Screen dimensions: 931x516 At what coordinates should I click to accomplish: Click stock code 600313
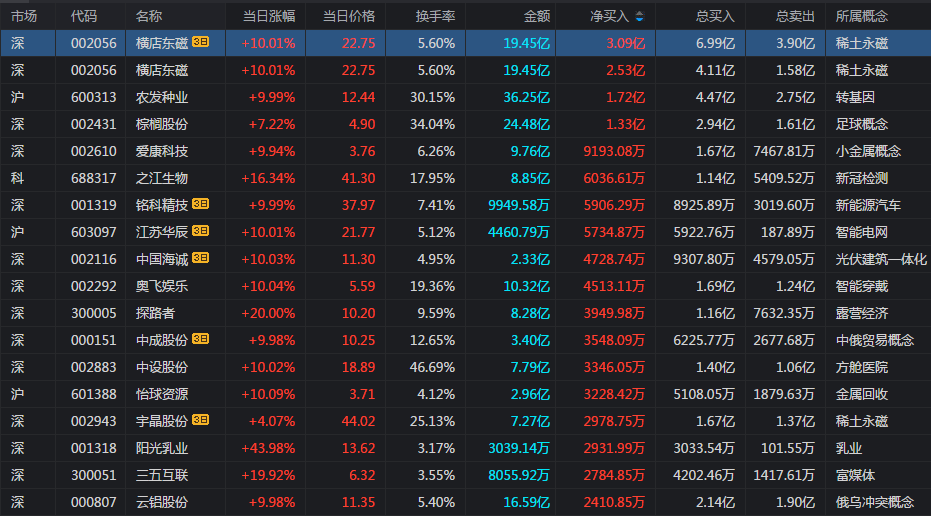click(x=94, y=97)
